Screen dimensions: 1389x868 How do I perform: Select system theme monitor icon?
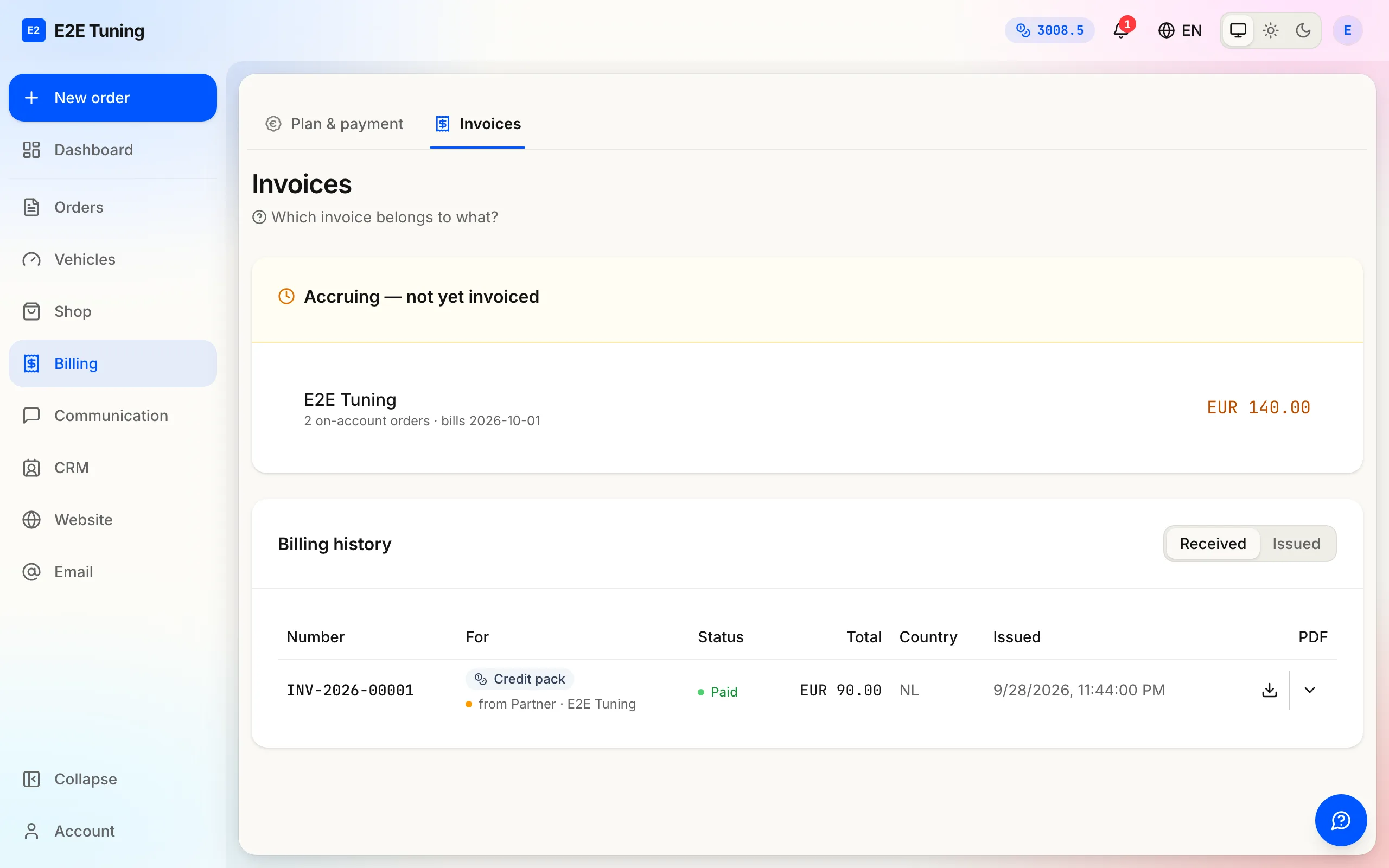click(x=1238, y=30)
